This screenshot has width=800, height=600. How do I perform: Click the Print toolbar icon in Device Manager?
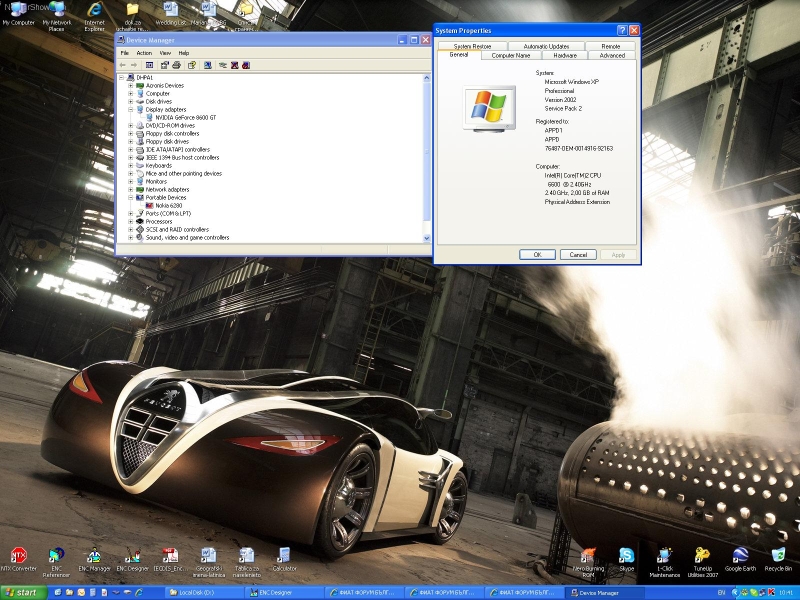pyautogui.click(x=178, y=65)
